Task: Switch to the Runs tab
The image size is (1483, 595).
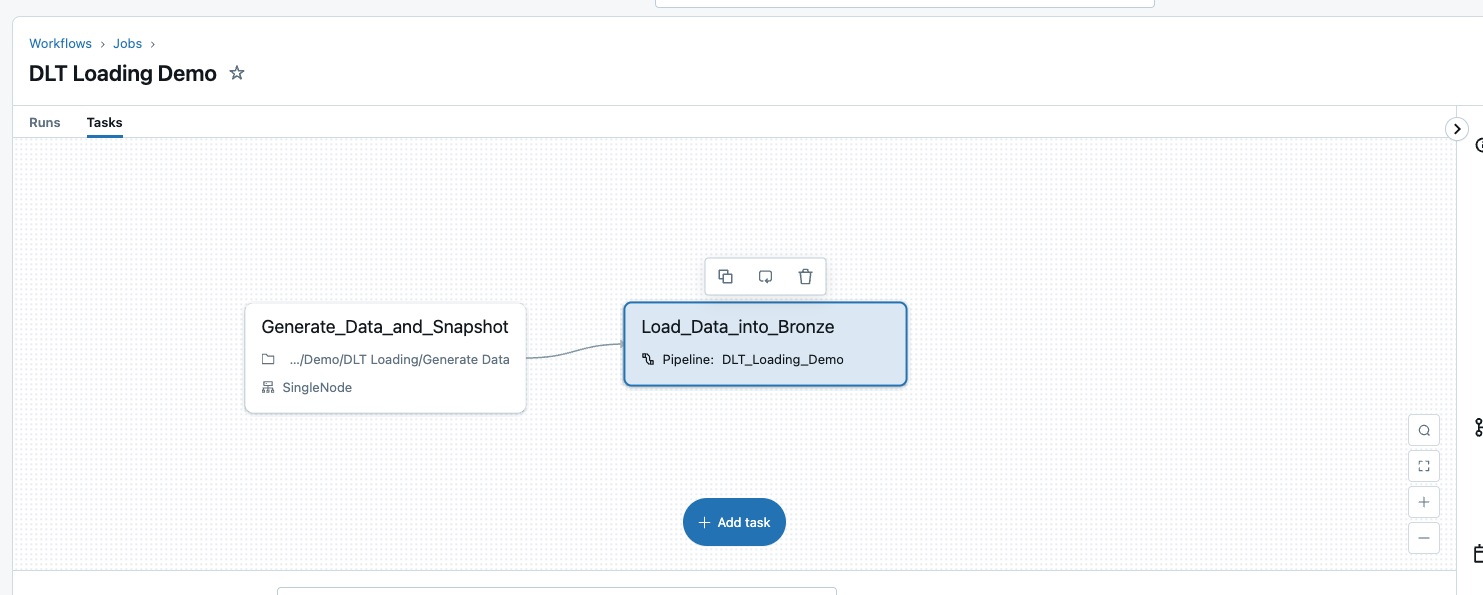Action: (45, 123)
